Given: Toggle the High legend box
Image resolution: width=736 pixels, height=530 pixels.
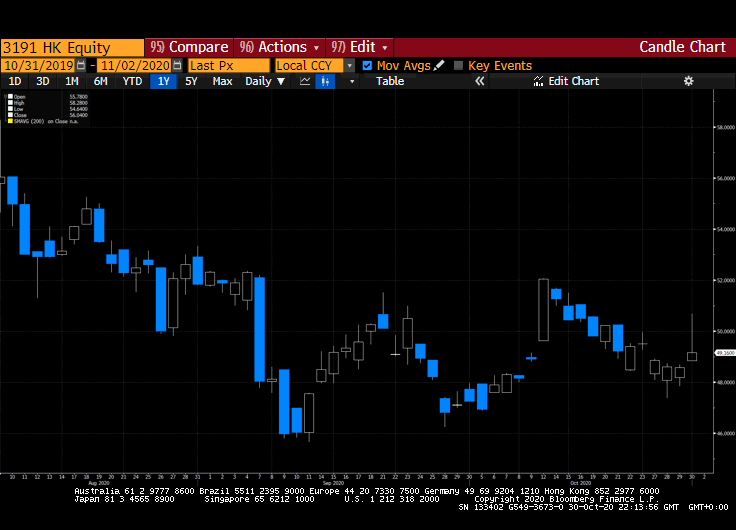Looking at the screenshot, I should pyautogui.click(x=10, y=103).
